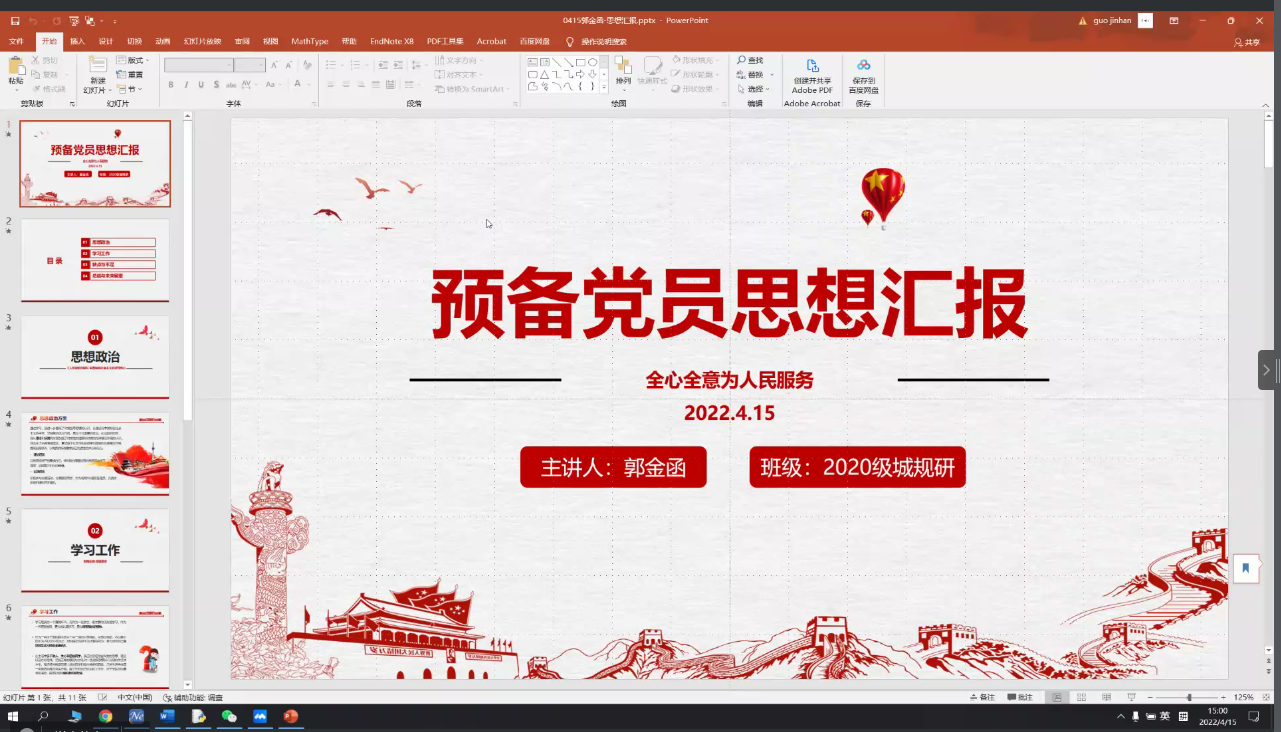Save to Baidu Netdisk icon
Viewport: 1281px width, 732px height.
[x=863, y=67]
